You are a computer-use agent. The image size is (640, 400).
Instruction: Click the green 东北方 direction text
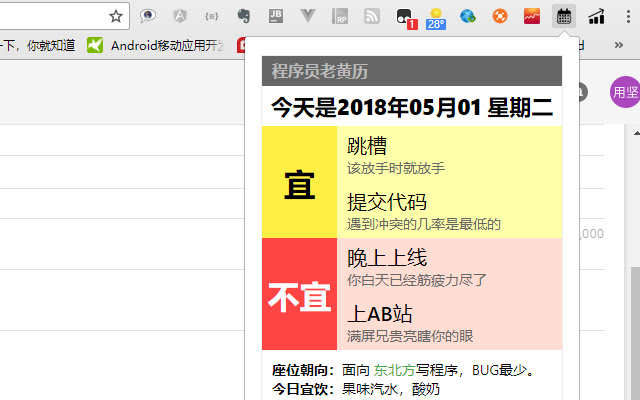[394, 370]
